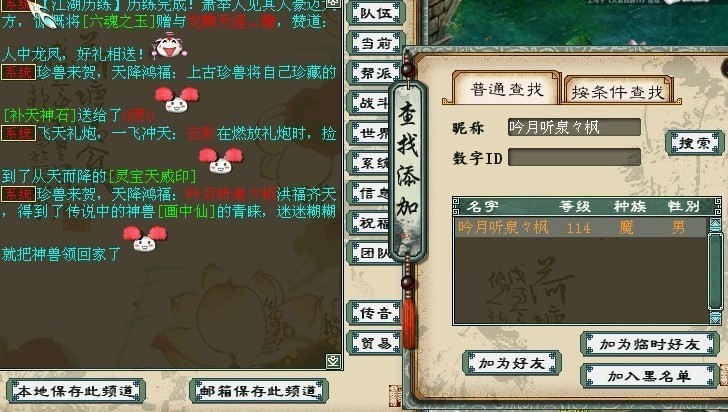Focus the 昵称 nickname input field
The height and width of the screenshot is (412, 728).
574,127
